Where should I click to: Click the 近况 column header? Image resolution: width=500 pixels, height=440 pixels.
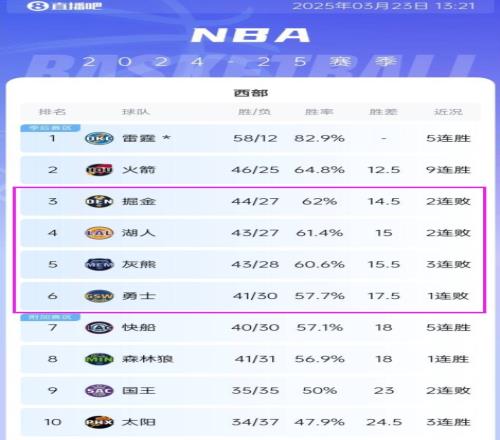click(448, 112)
